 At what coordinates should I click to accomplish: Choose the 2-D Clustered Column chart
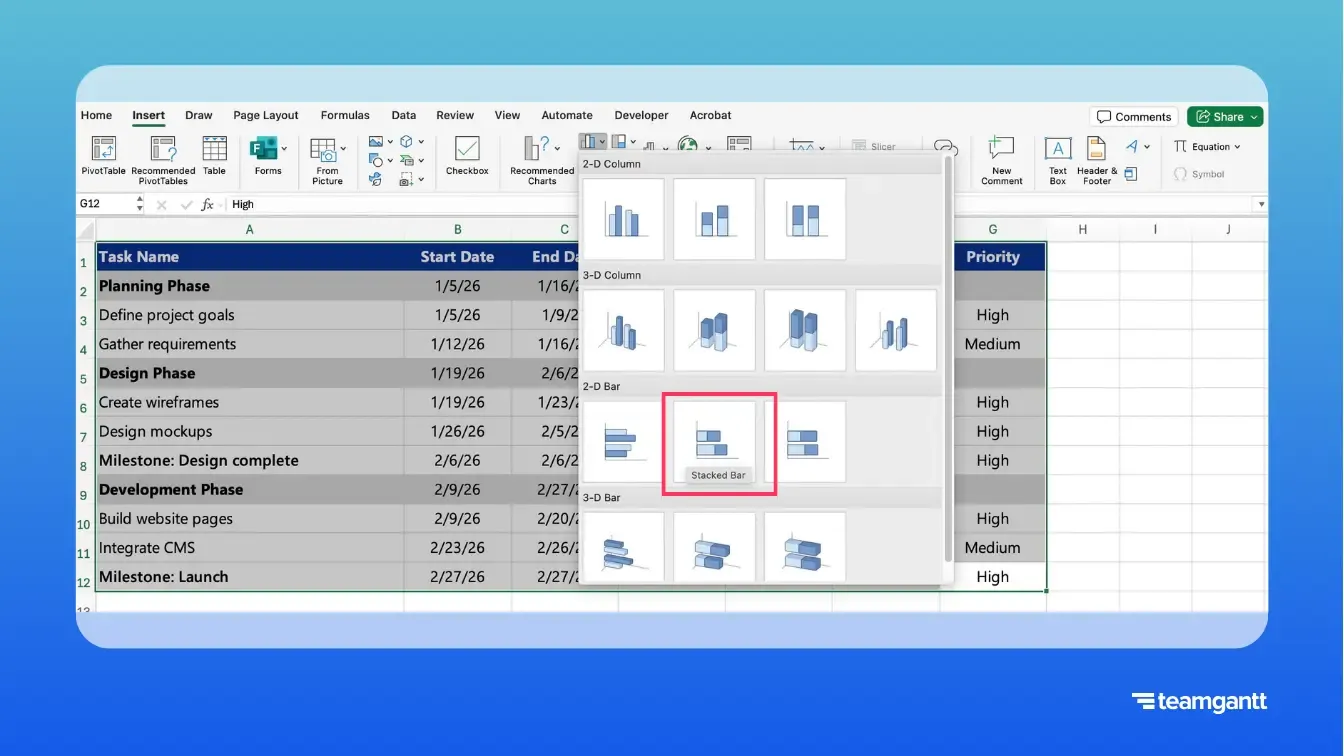[623, 219]
